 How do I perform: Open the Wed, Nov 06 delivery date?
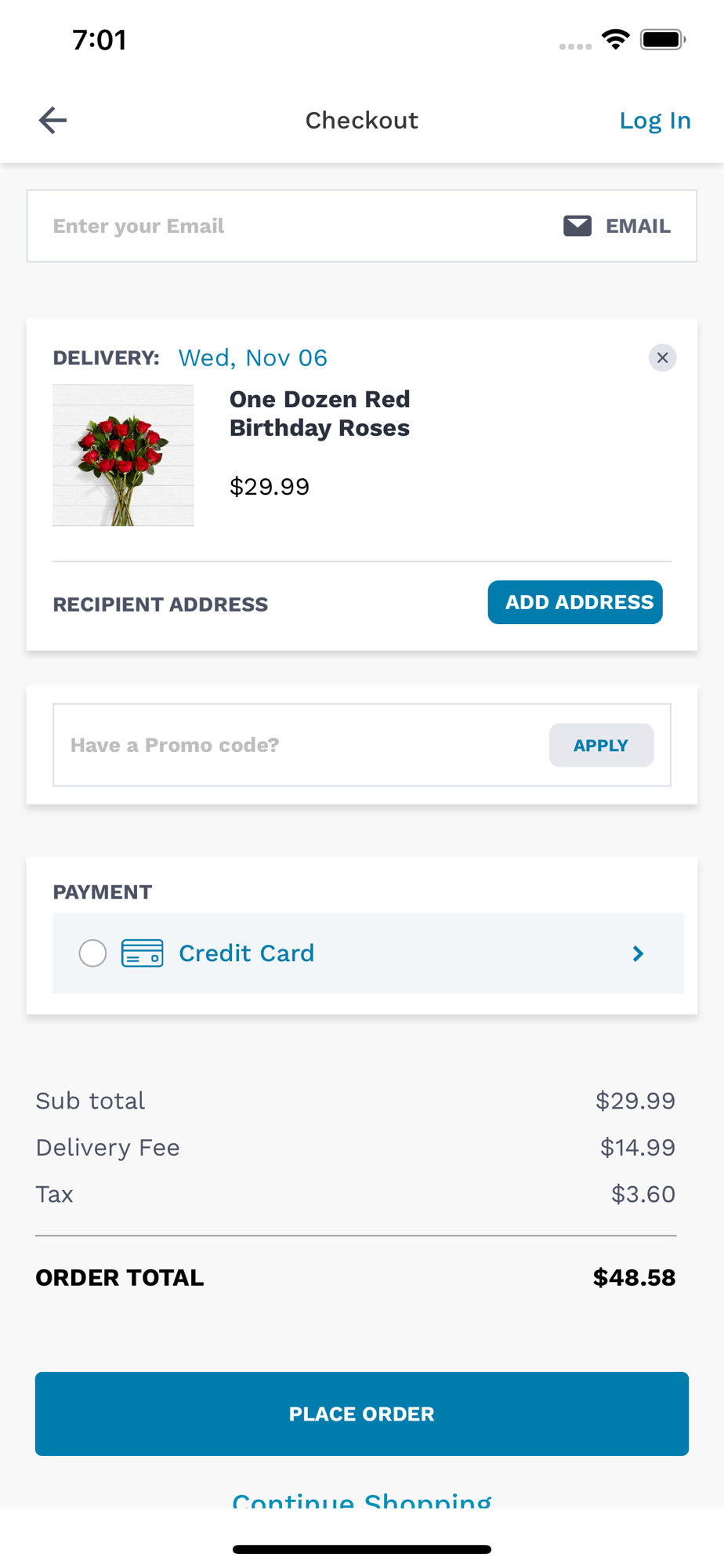[x=252, y=358]
